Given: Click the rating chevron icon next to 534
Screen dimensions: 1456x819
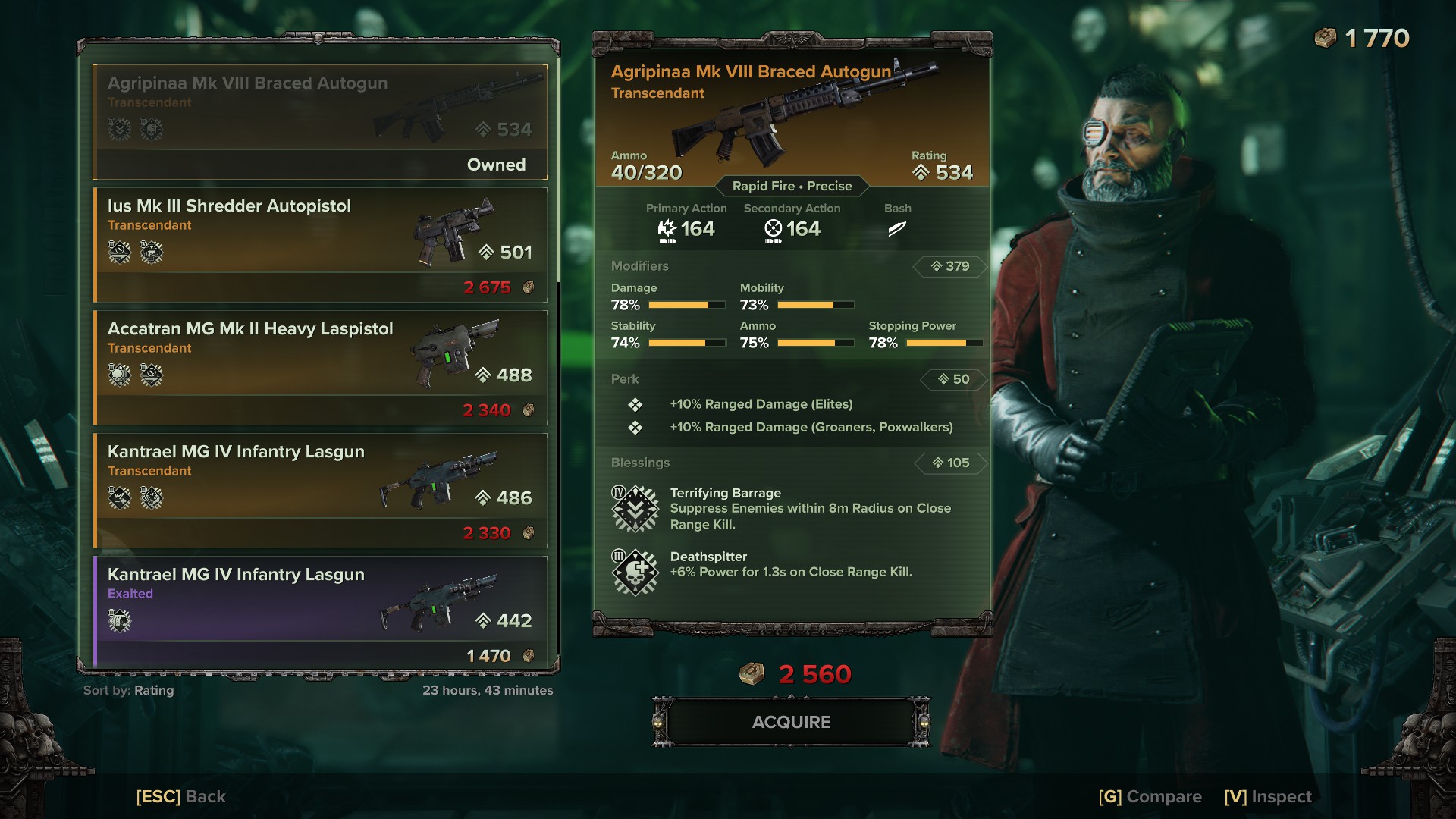Looking at the screenshot, I should click(921, 173).
